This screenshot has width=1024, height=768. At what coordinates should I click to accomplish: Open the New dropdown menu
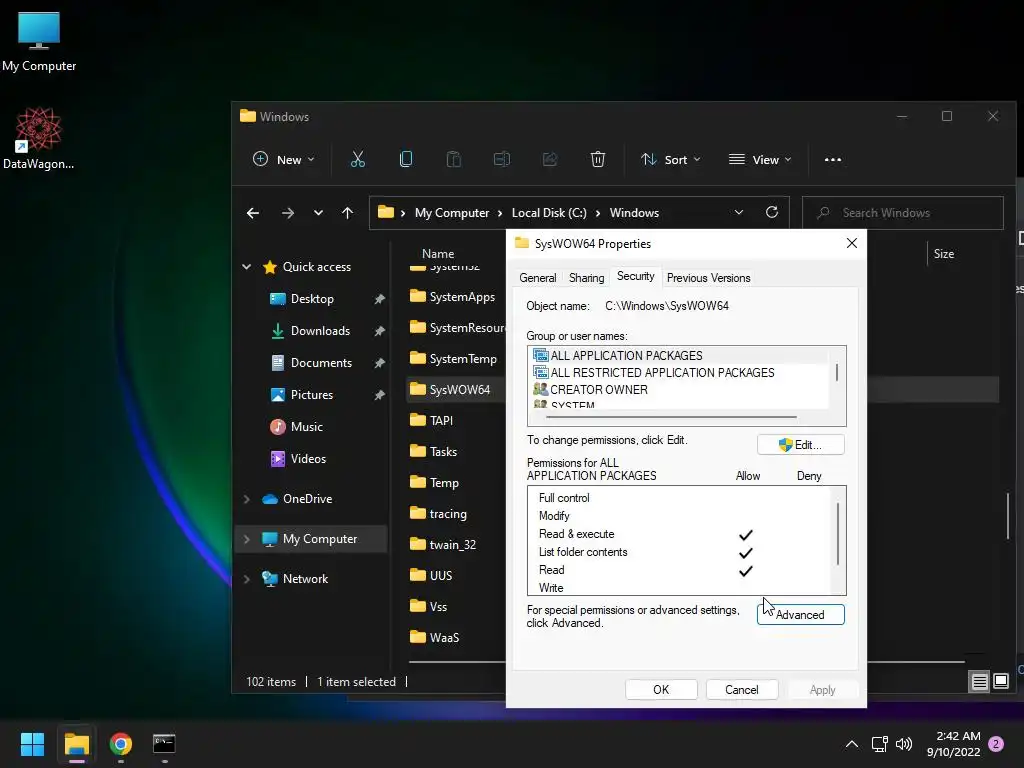pos(283,159)
